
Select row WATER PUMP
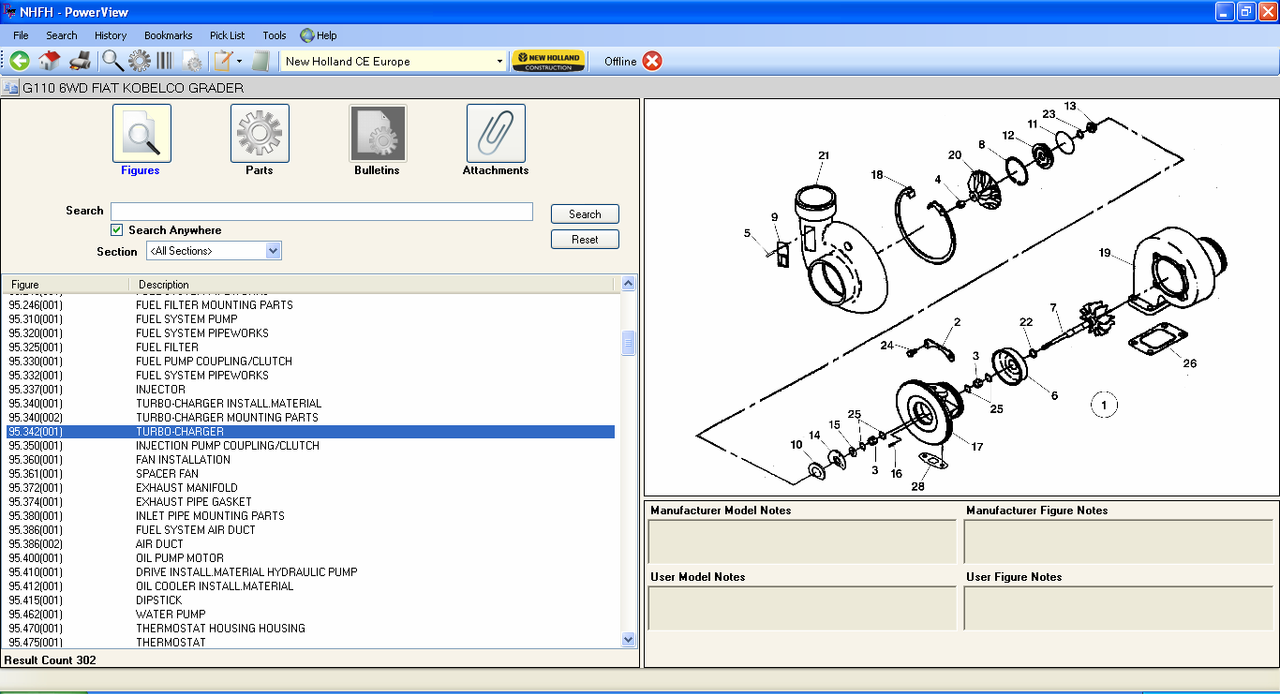(310, 614)
